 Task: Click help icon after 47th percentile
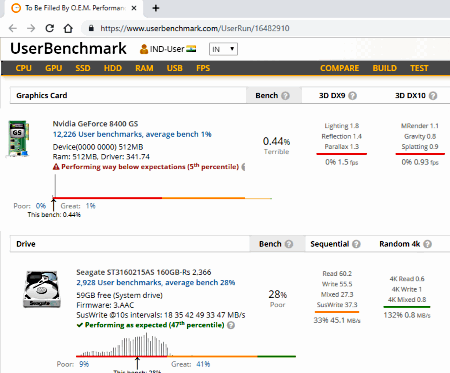(x=231, y=325)
